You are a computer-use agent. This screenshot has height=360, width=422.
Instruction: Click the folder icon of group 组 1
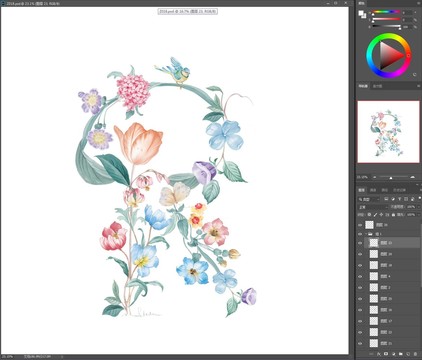(x=370, y=234)
